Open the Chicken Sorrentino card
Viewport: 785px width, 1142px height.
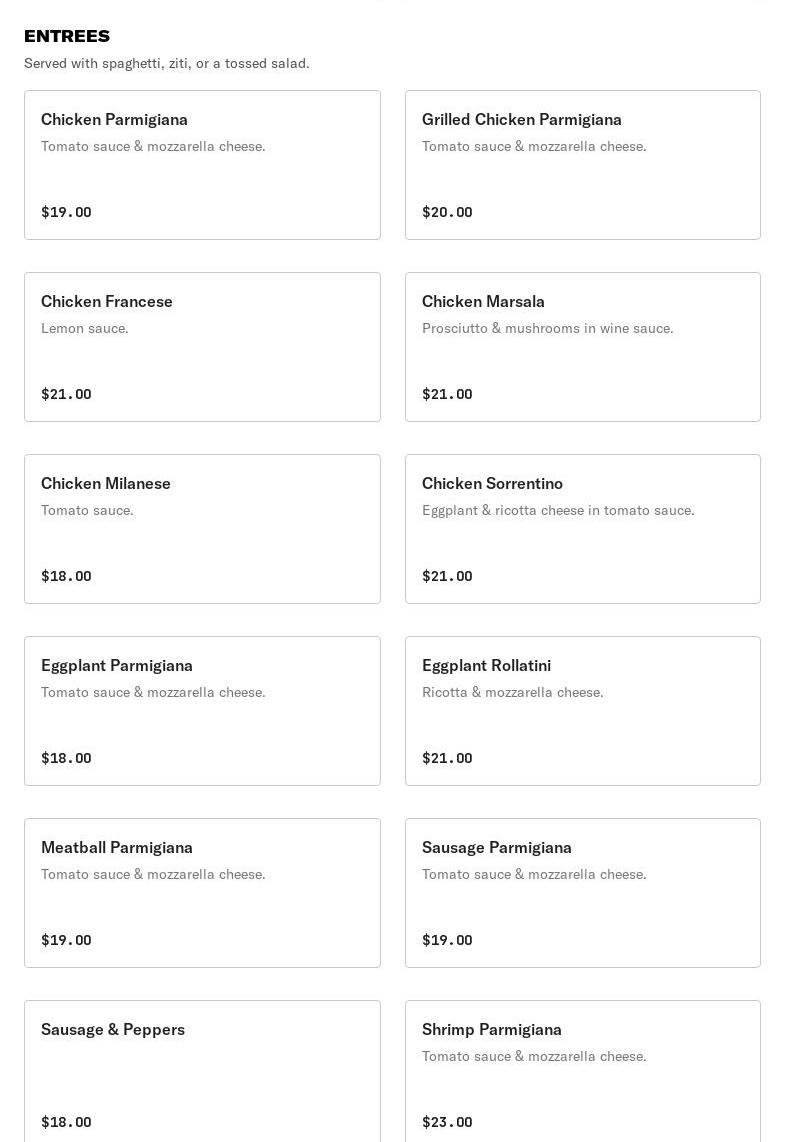(582, 529)
